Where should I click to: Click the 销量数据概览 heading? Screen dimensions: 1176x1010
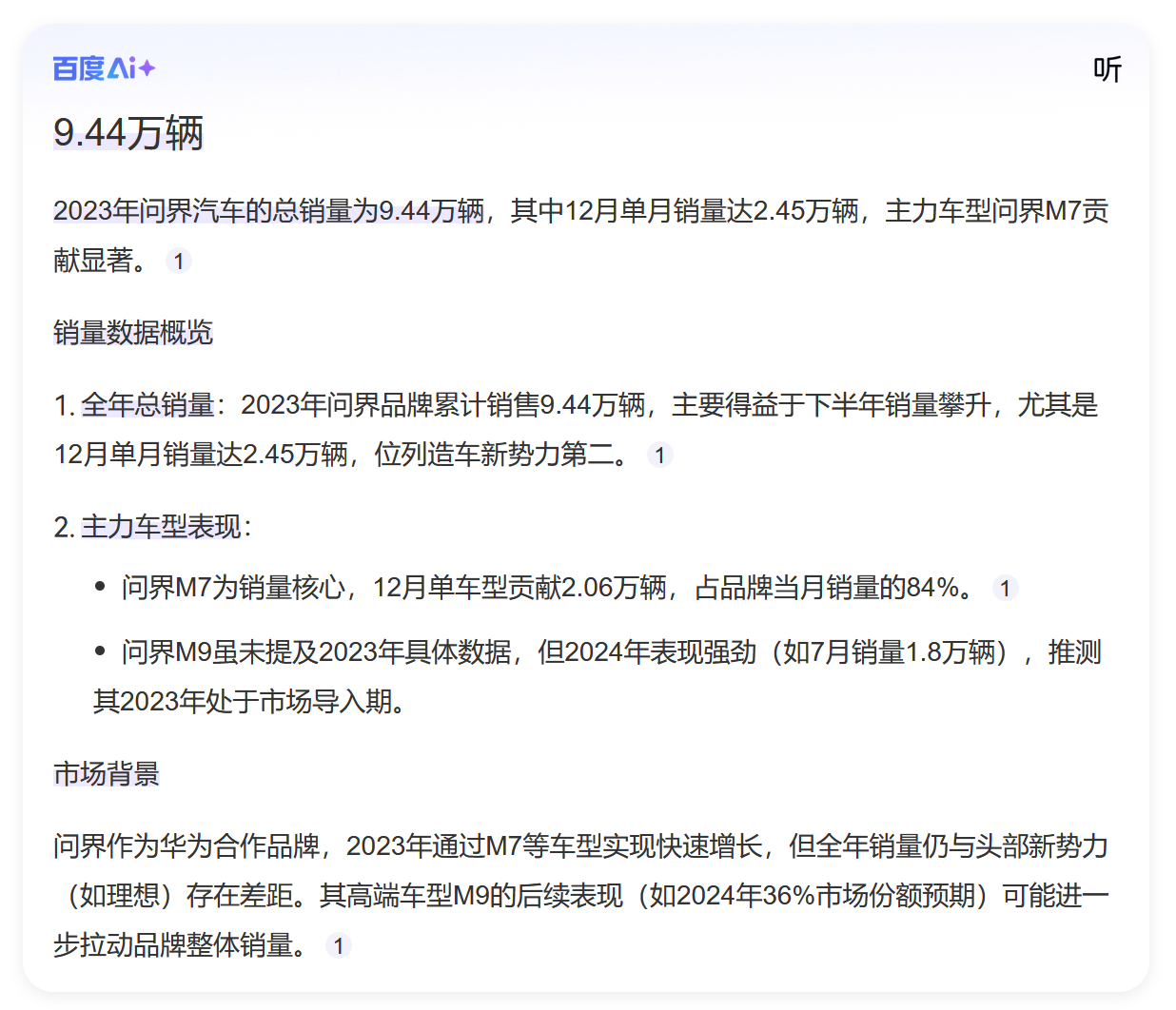pyautogui.click(x=133, y=332)
